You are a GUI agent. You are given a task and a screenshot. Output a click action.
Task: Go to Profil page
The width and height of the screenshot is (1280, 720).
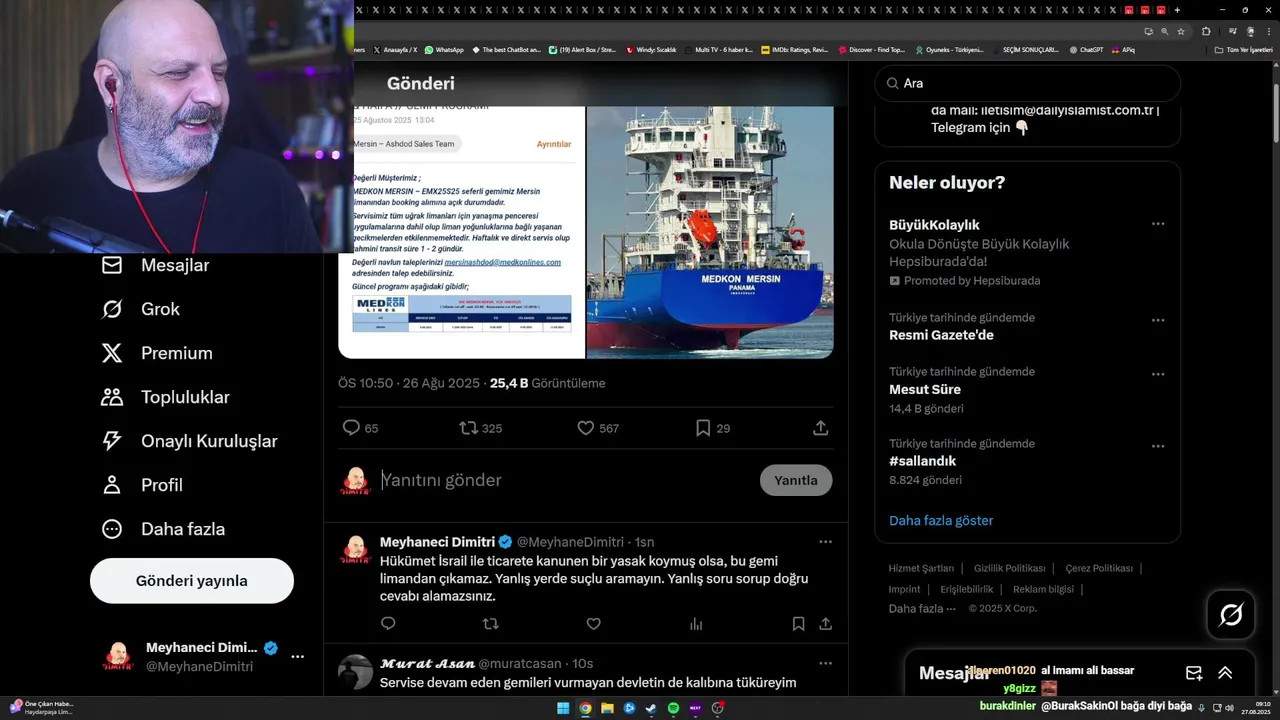pyautogui.click(x=142, y=485)
